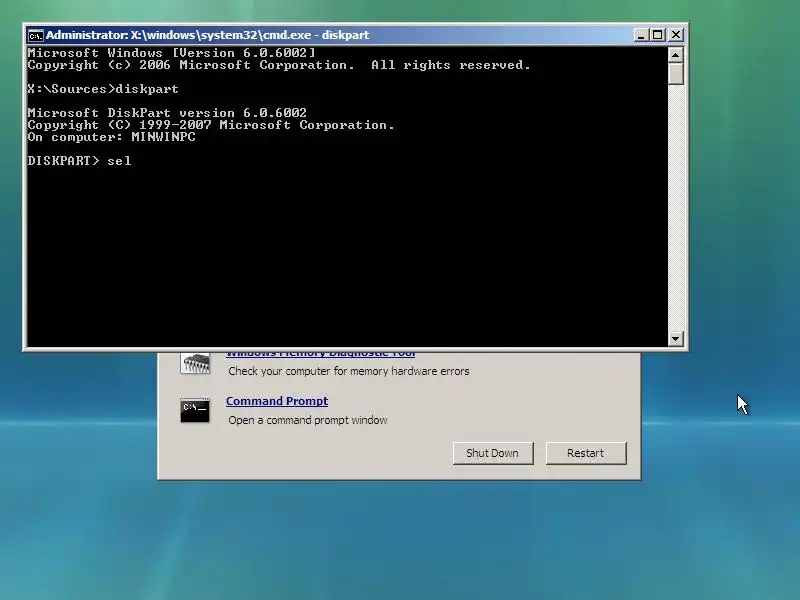Image resolution: width=800 pixels, height=600 pixels.
Task: Maximize the diskpart command window
Action: pyautogui.click(x=658, y=35)
